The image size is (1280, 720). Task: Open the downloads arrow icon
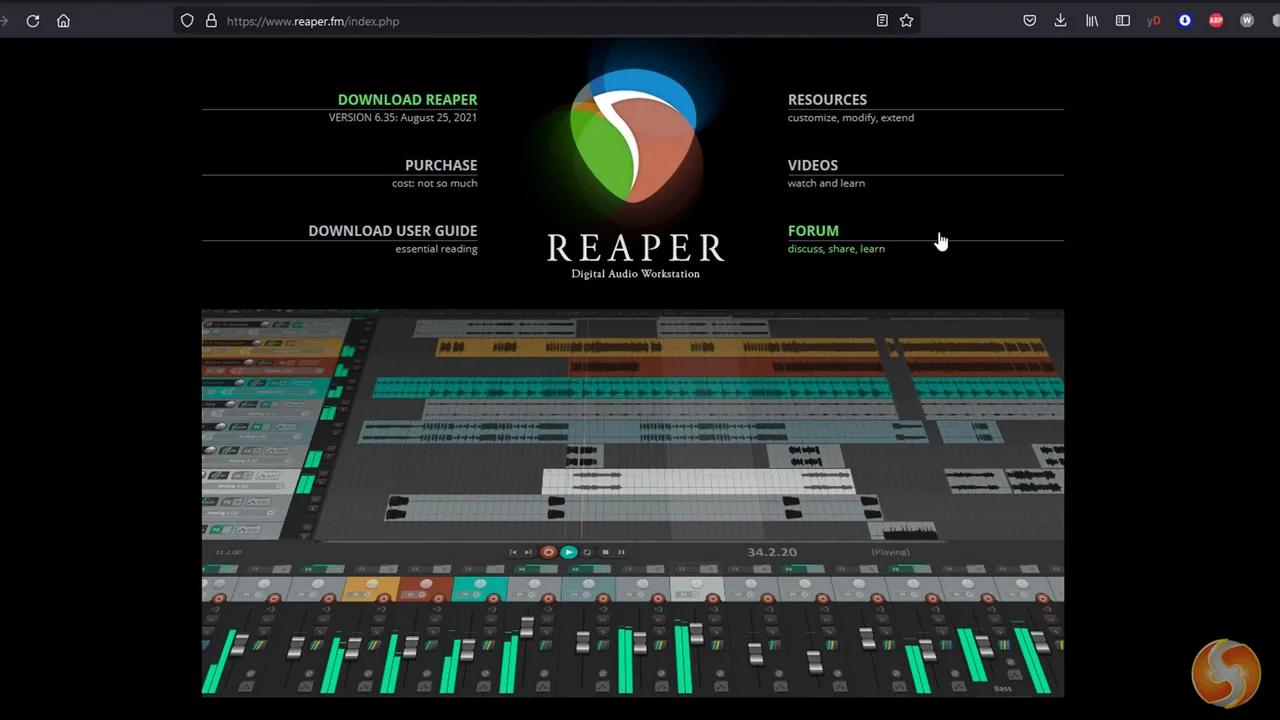click(x=1060, y=21)
